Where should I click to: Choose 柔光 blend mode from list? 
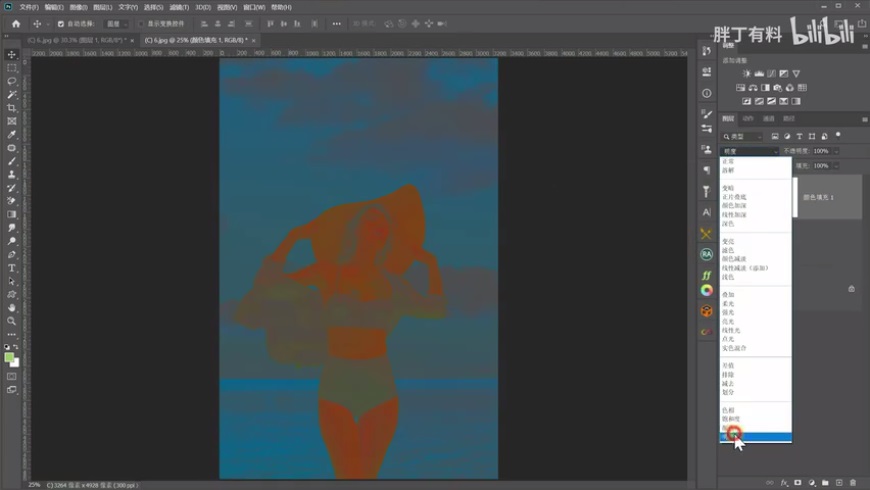click(728, 304)
